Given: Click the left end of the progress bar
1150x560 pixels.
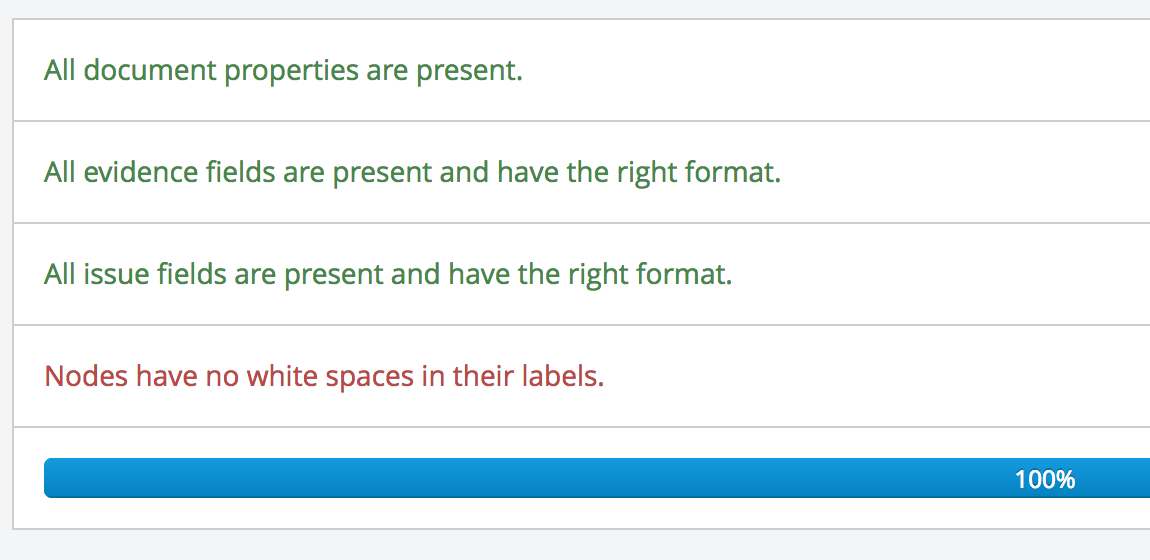Looking at the screenshot, I should click(x=51, y=478).
